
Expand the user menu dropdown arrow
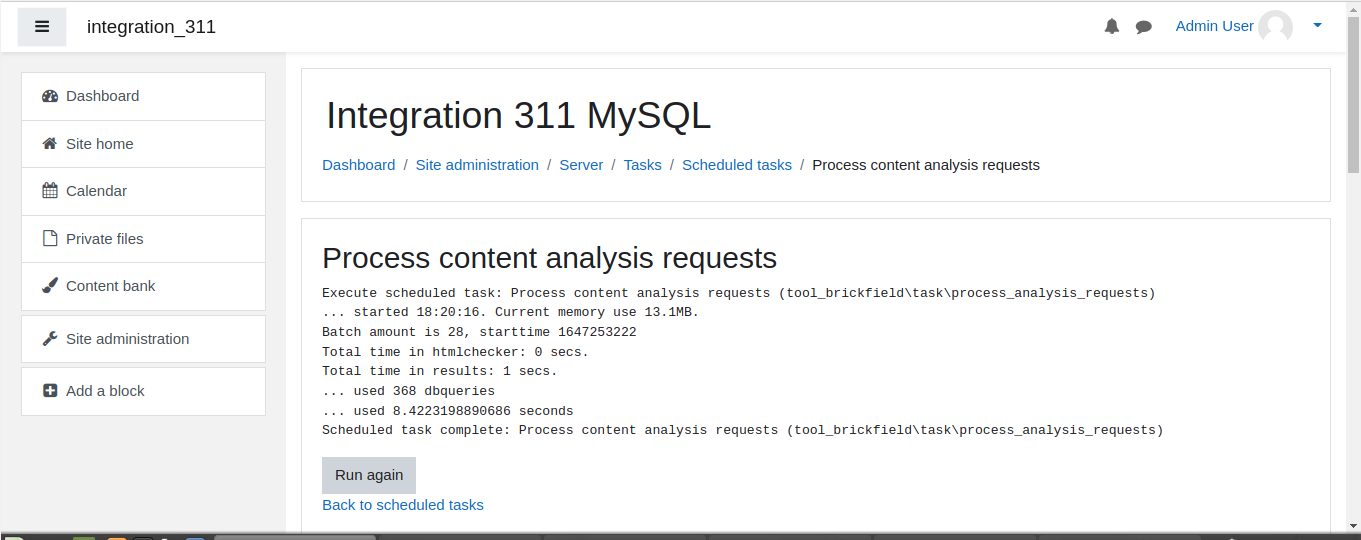1317,26
